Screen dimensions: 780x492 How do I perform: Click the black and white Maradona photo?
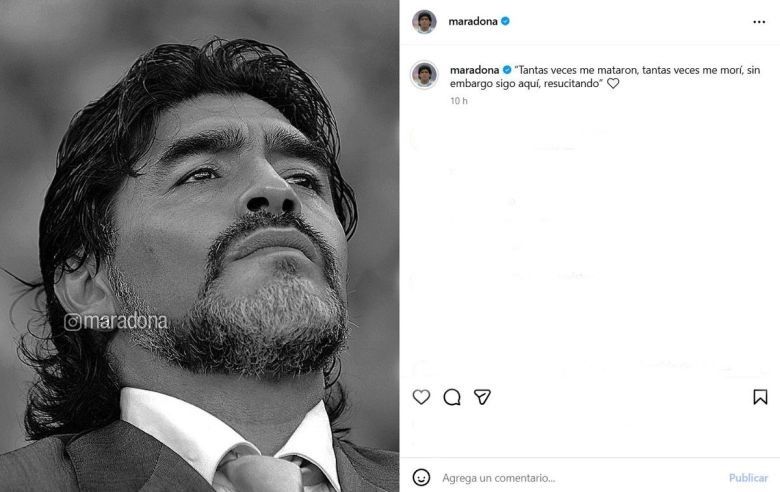pos(199,246)
